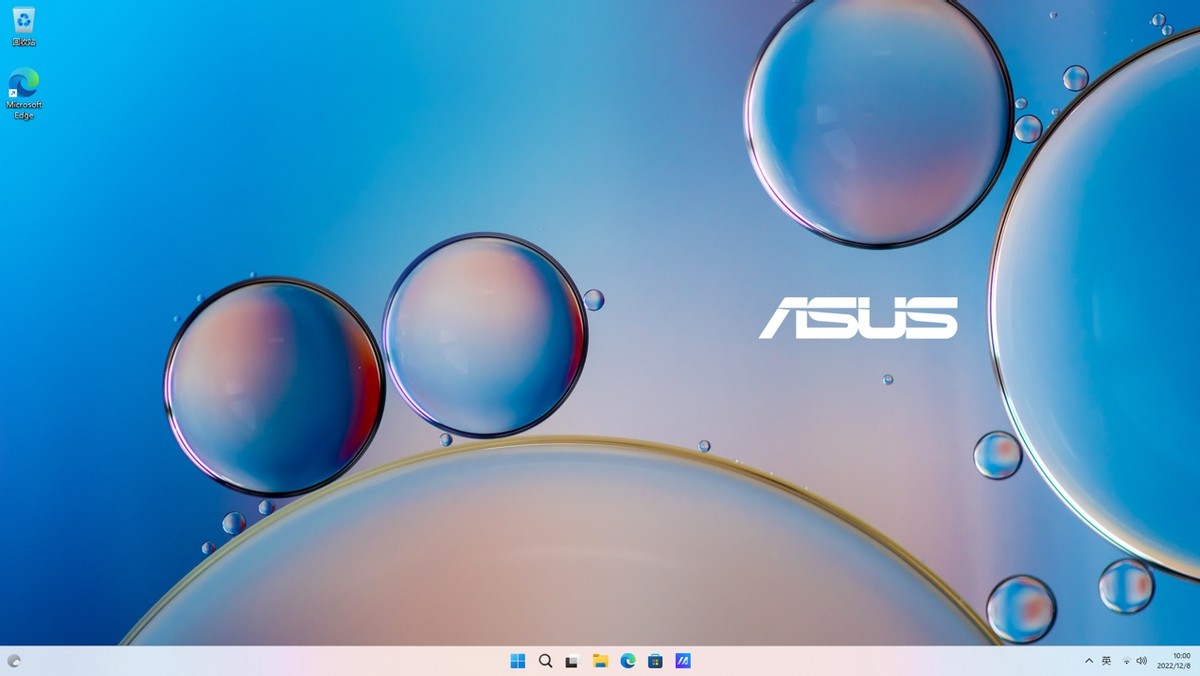Click the speaker volume tray icon
The image size is (1200, 676).
click(x=1142, y=661)
